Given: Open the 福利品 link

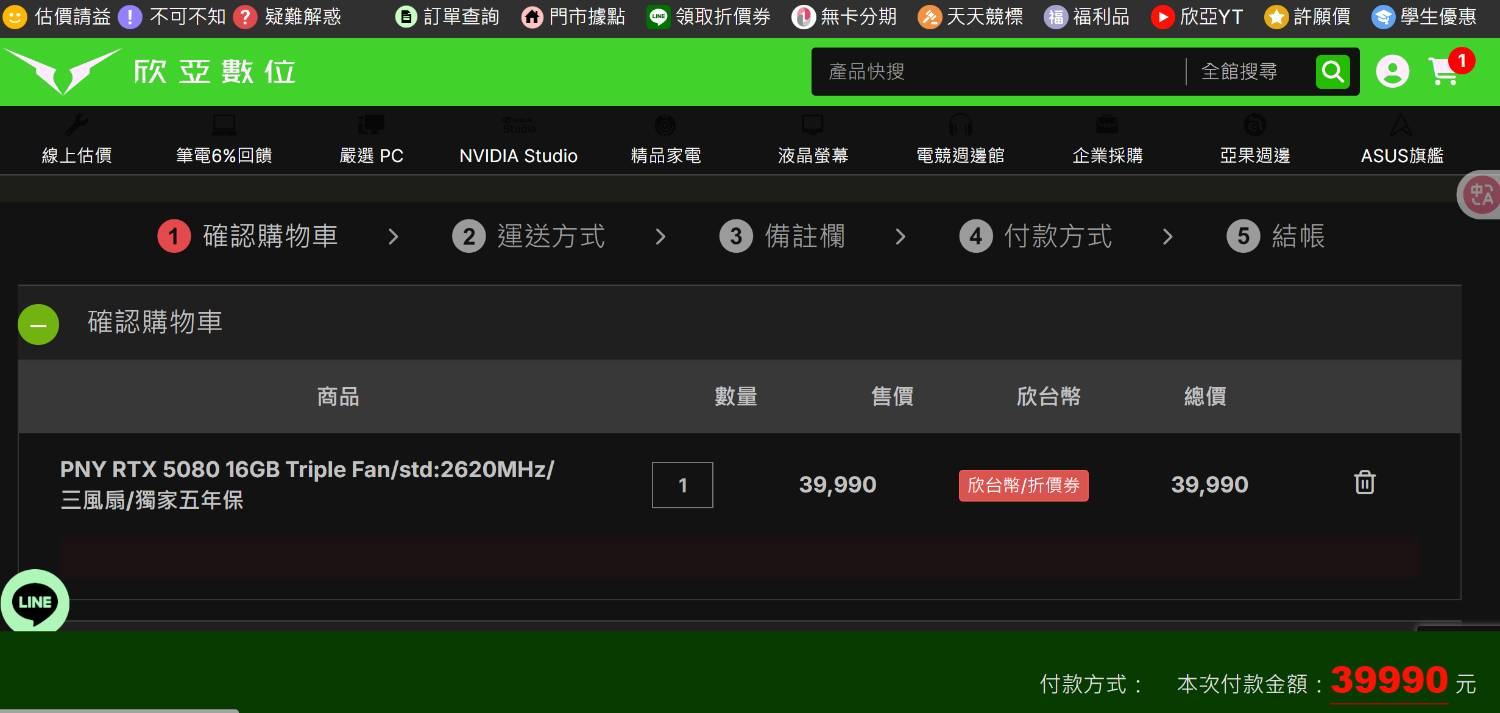Looking at the screenshot, I should click(1086, 16).
